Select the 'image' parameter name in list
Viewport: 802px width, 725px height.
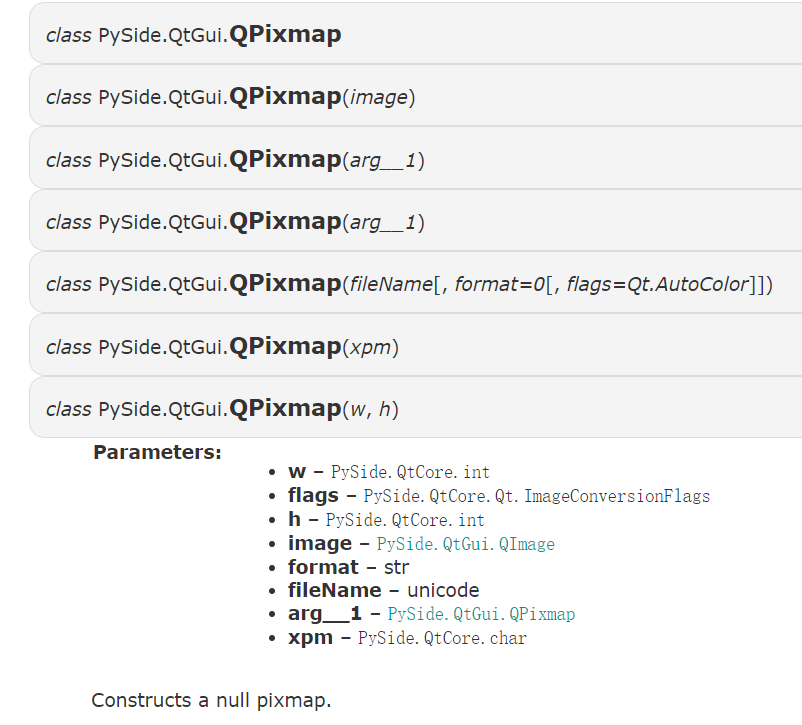[x=319, y=544]
